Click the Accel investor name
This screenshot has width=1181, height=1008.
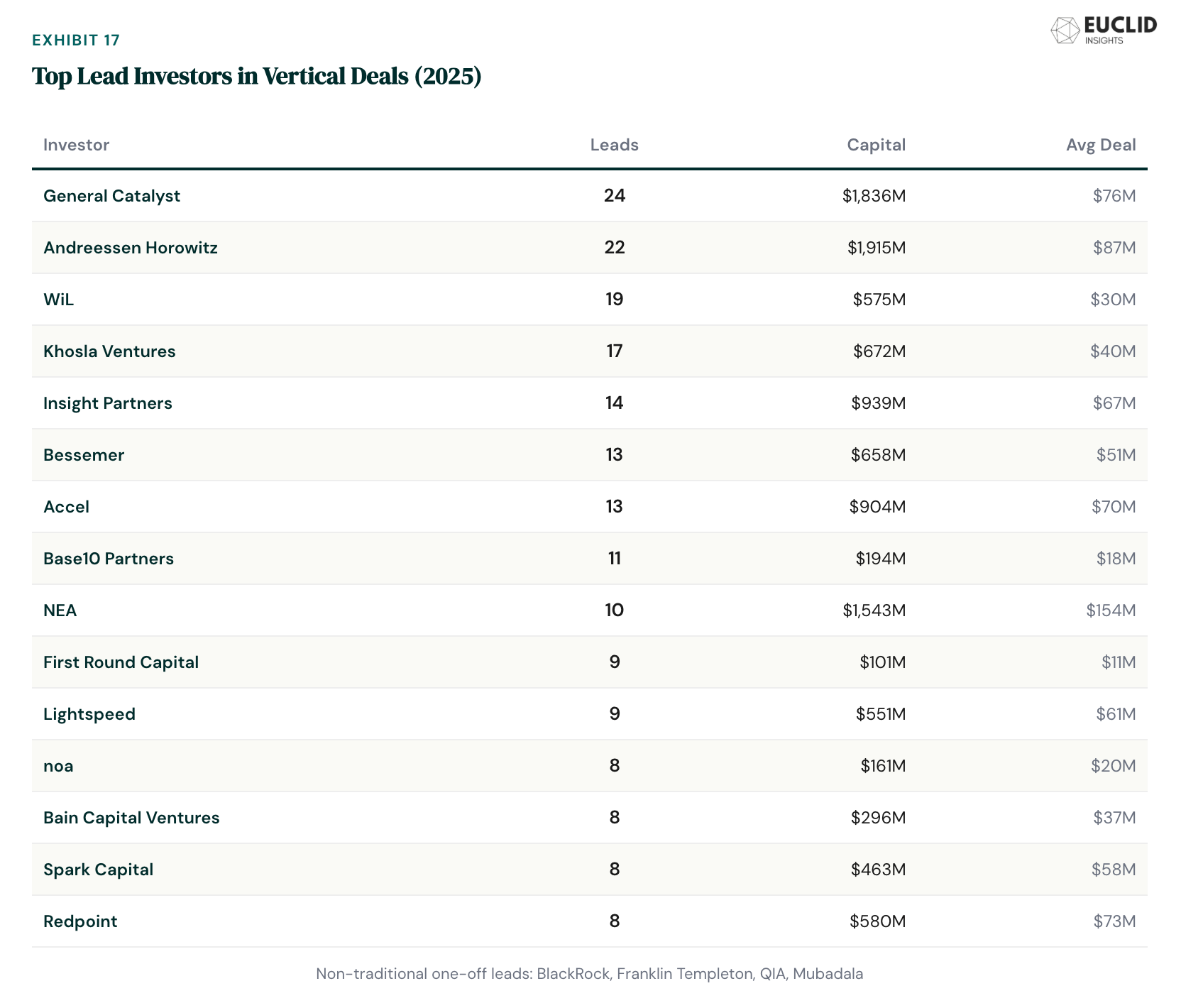click(x=66, y=507)
